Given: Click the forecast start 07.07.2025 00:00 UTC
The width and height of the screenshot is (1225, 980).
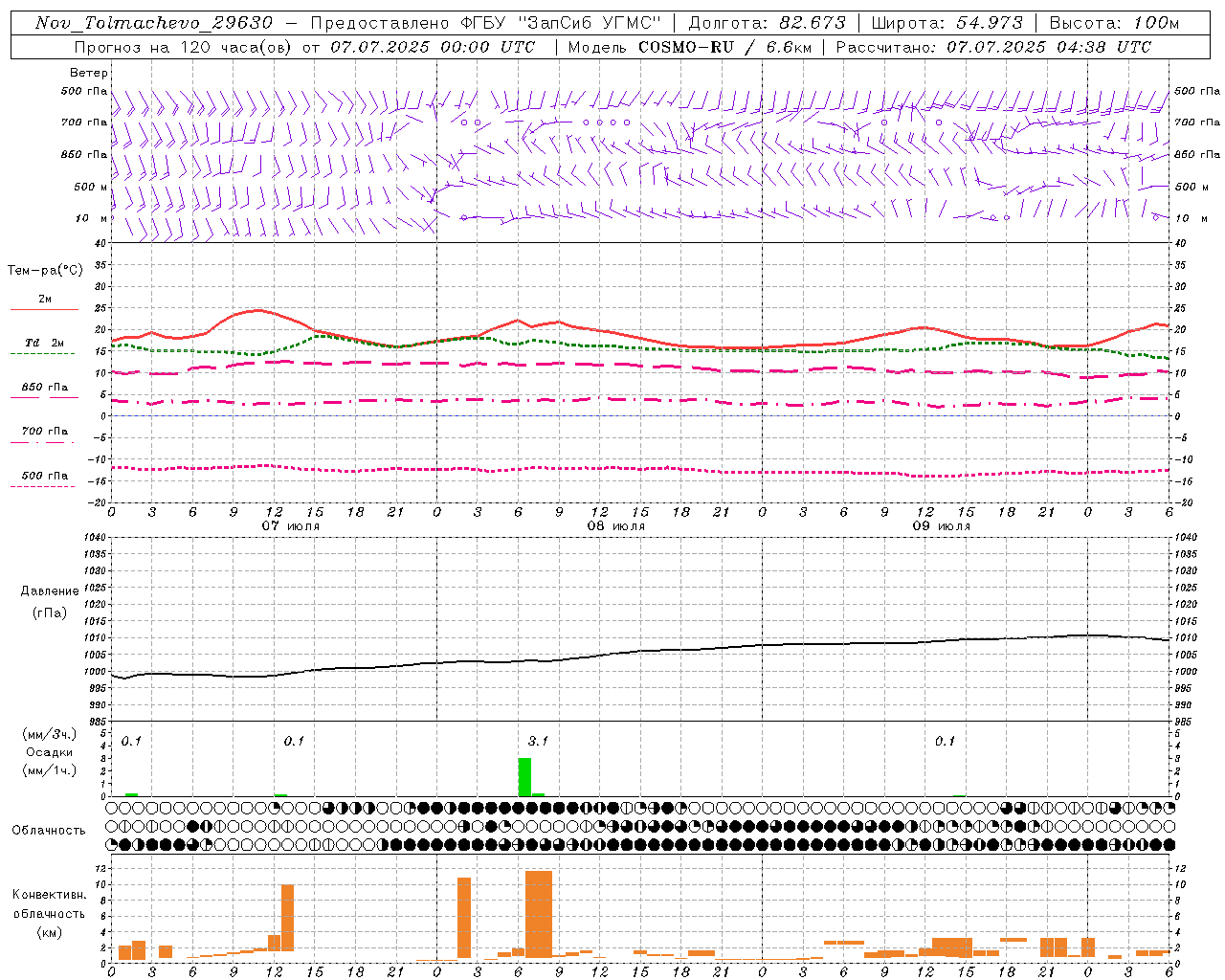Looking at the screenshot, I should tap(433, 47).
